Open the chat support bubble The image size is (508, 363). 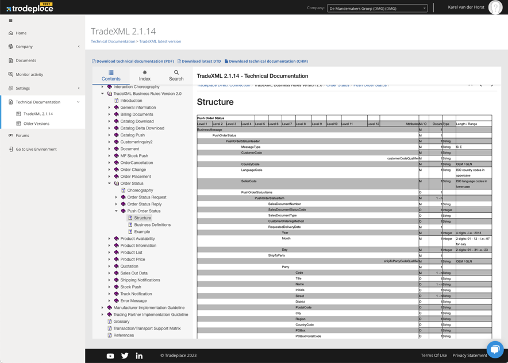495,349
